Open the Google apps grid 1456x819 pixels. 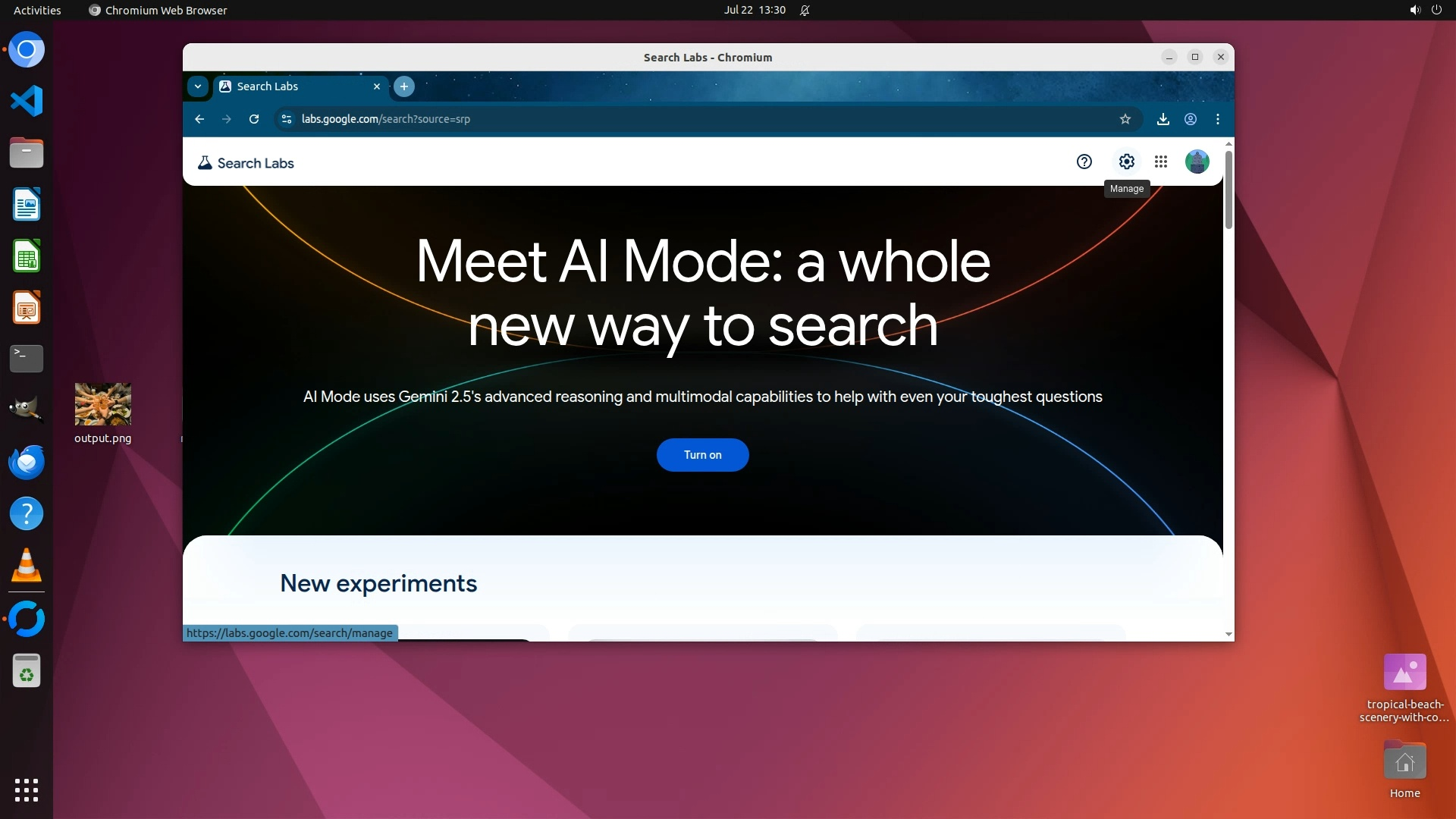(x=1160, y=162)
